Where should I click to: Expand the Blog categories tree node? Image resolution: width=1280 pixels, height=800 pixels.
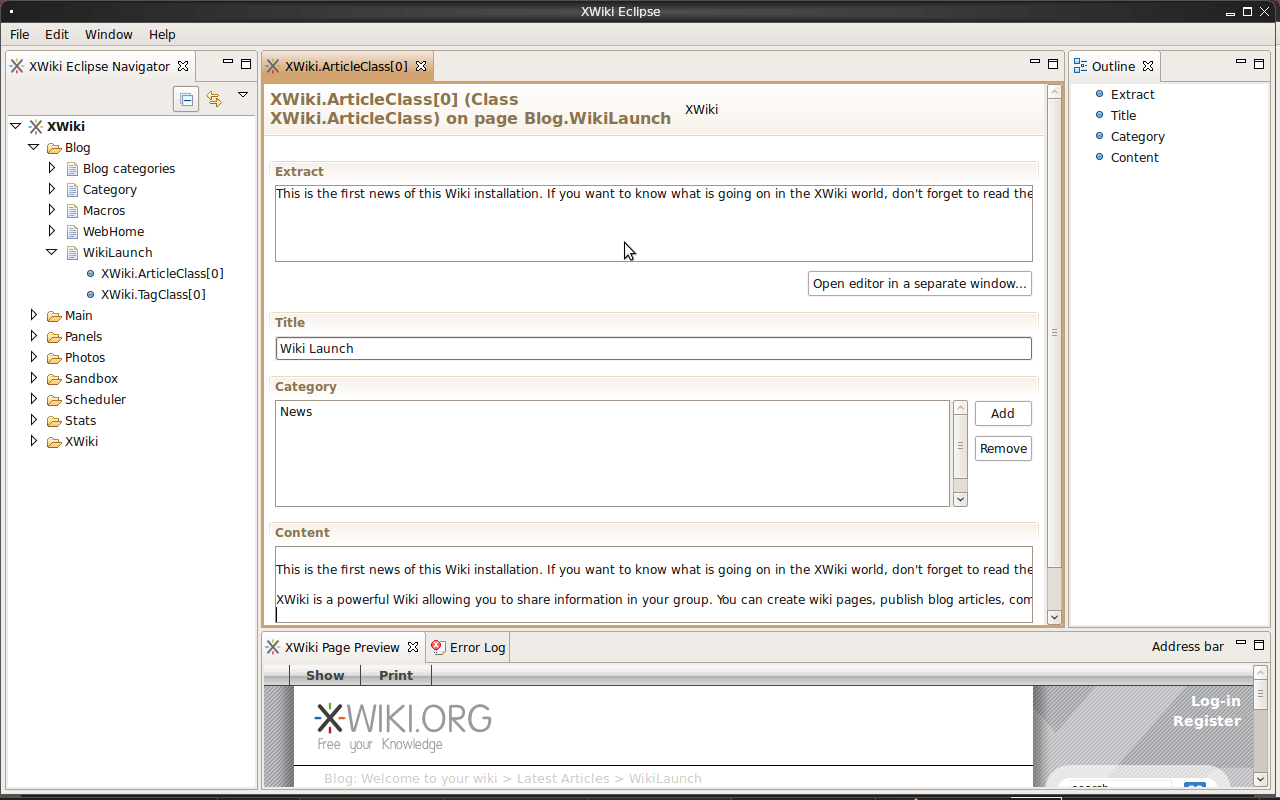pyautogui.click(x=52, y=168)
